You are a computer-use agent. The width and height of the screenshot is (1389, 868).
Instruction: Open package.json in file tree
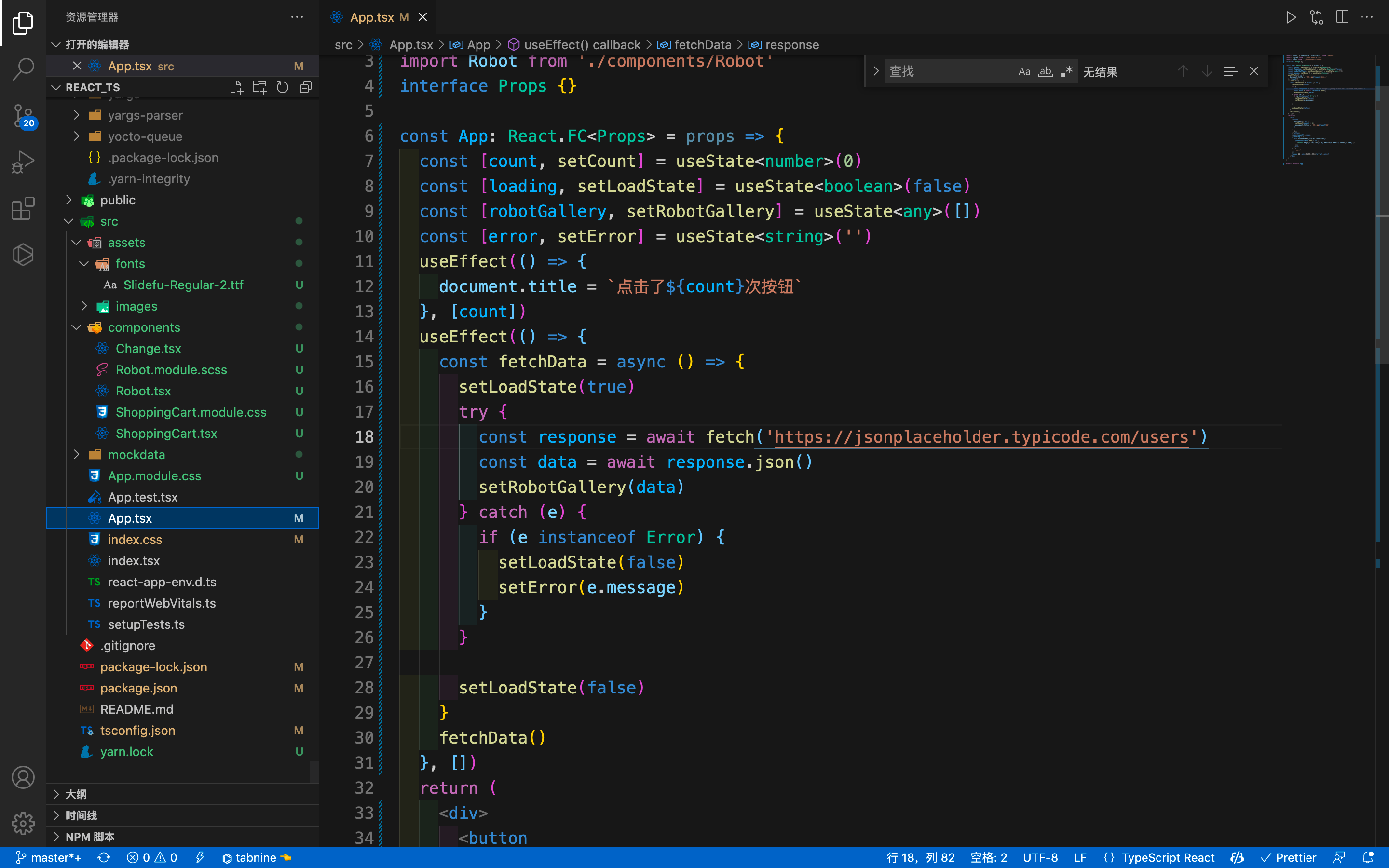[138, 688]
